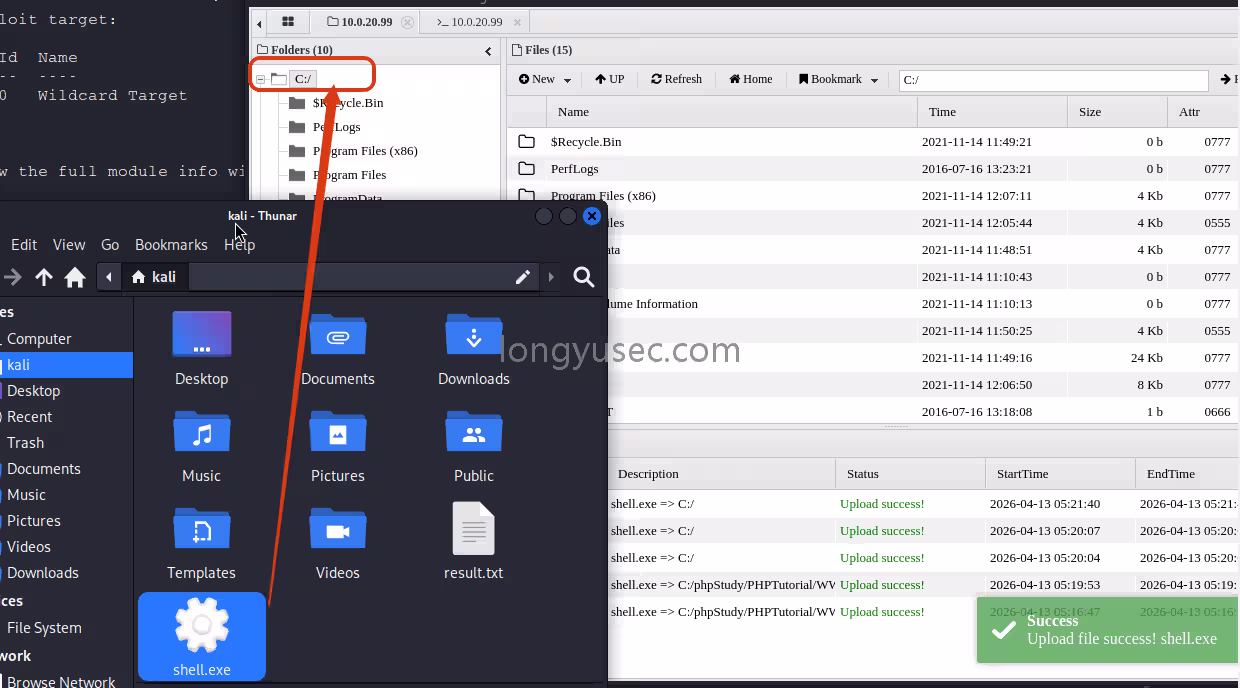Open the Music folder icon in Thunar's file view
Viewport: 1240px width, 688px height.
pos(202,431)
